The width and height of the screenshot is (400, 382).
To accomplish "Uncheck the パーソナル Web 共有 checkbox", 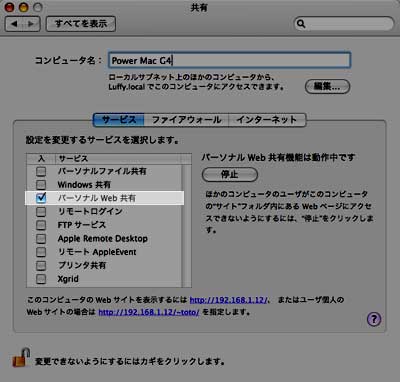I will pos(41,198).
